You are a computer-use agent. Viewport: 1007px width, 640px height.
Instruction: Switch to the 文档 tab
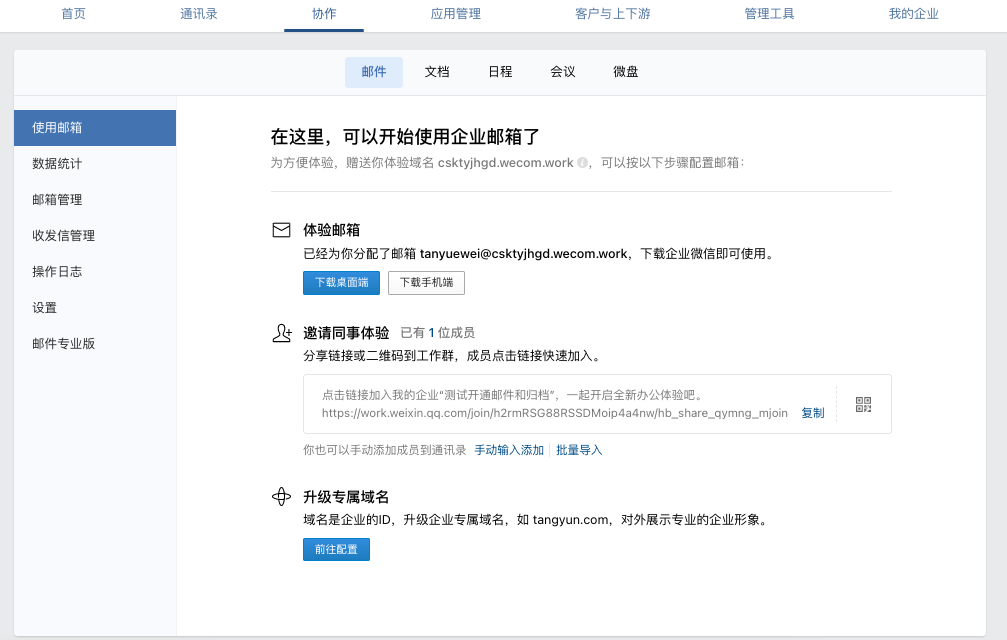pyautogui.click(x=437, y=72)
